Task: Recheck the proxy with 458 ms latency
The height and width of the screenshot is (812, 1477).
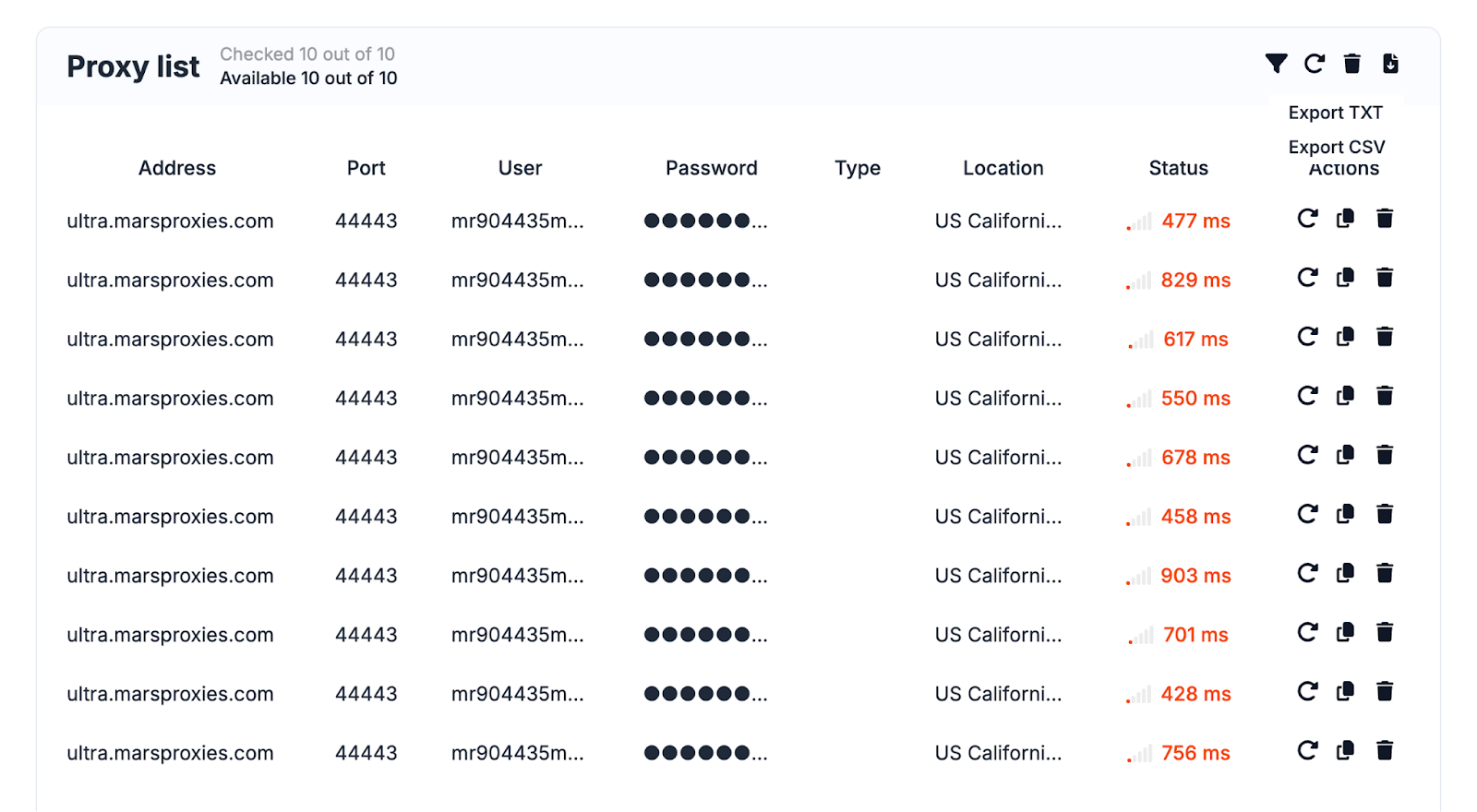Action: (x=1307, y=514)
